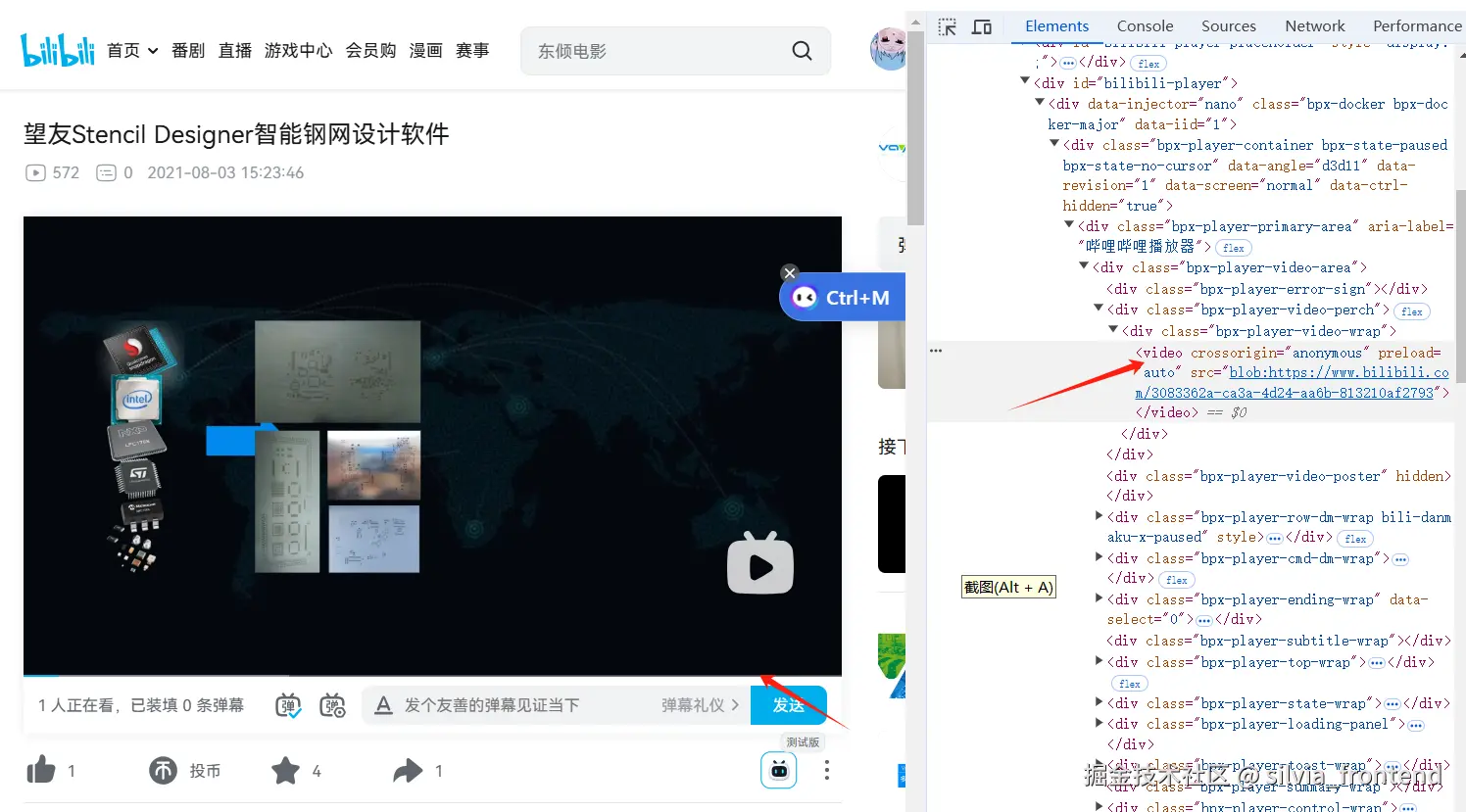
Task: Click the video title 望友Stencil Designer
Action: (236, 134)
